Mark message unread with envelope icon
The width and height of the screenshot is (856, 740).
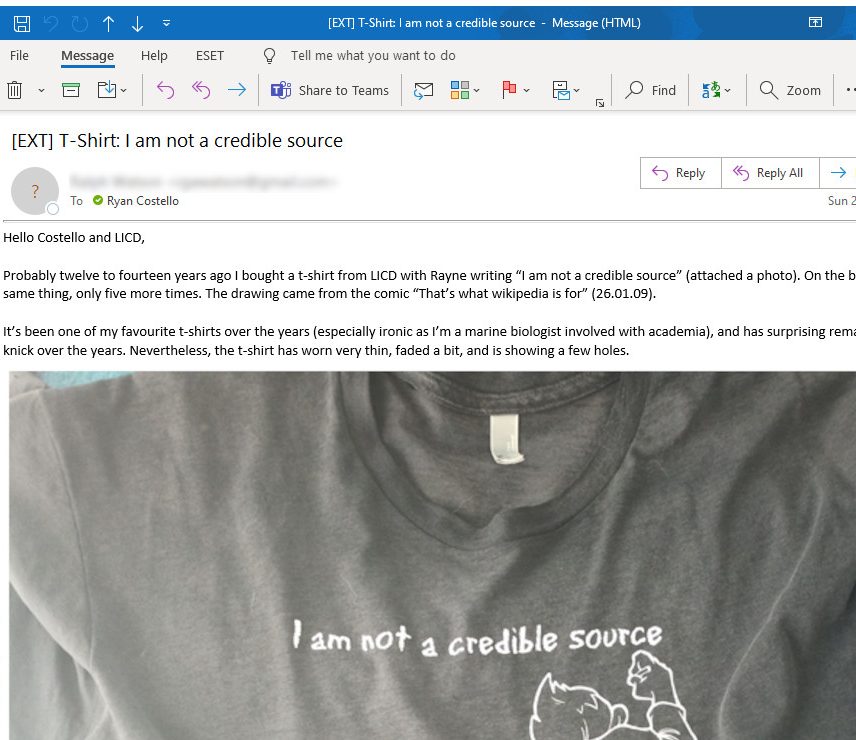click(x=424, y=90)
